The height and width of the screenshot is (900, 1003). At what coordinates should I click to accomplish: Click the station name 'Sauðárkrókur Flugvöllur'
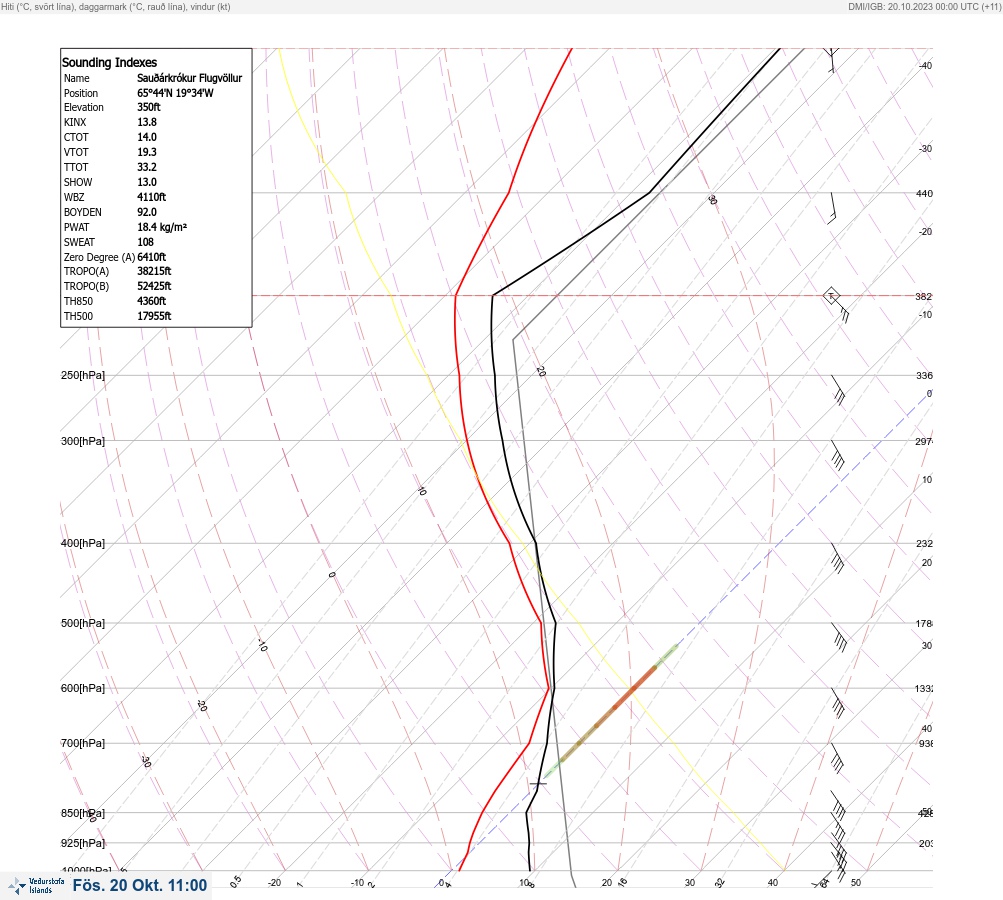pyautogui.click(x=189, y=78)
